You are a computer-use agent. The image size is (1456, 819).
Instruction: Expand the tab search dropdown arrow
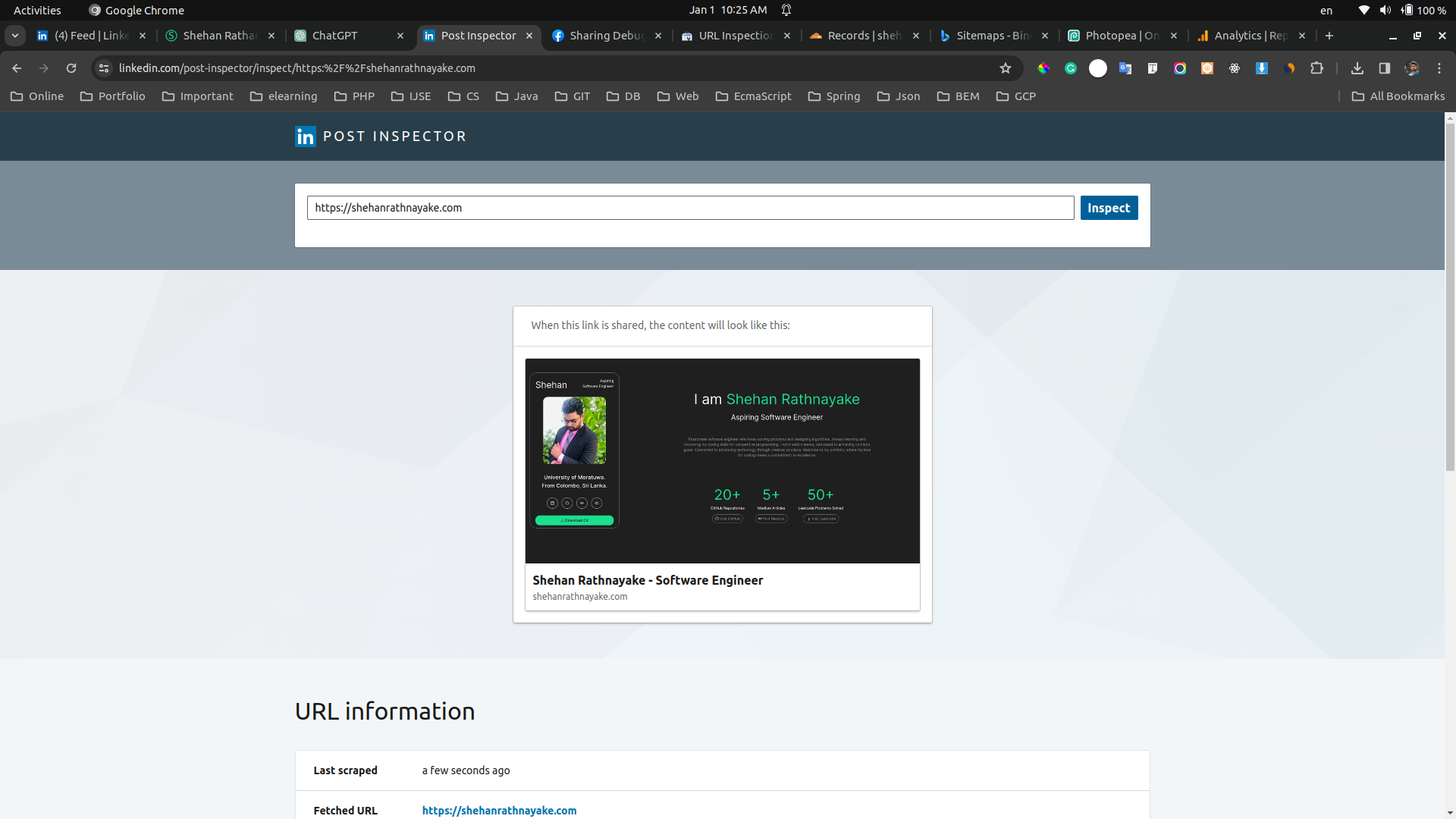click(15, 36)
